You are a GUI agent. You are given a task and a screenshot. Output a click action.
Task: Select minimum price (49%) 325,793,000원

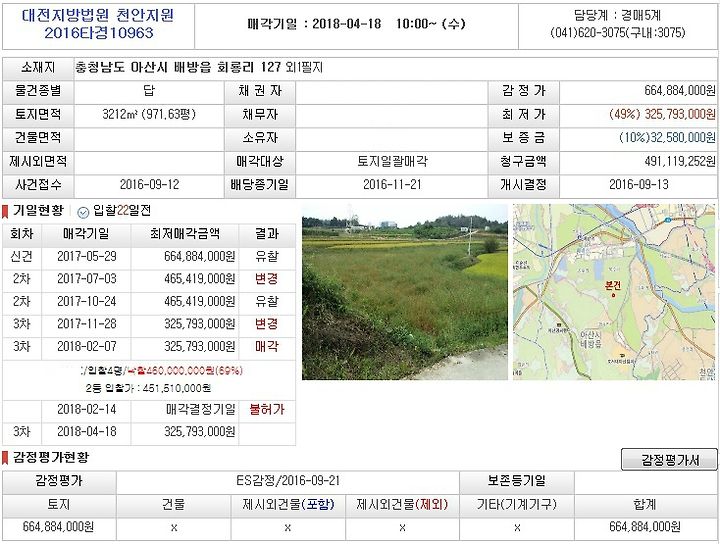[x=662, y=114]
